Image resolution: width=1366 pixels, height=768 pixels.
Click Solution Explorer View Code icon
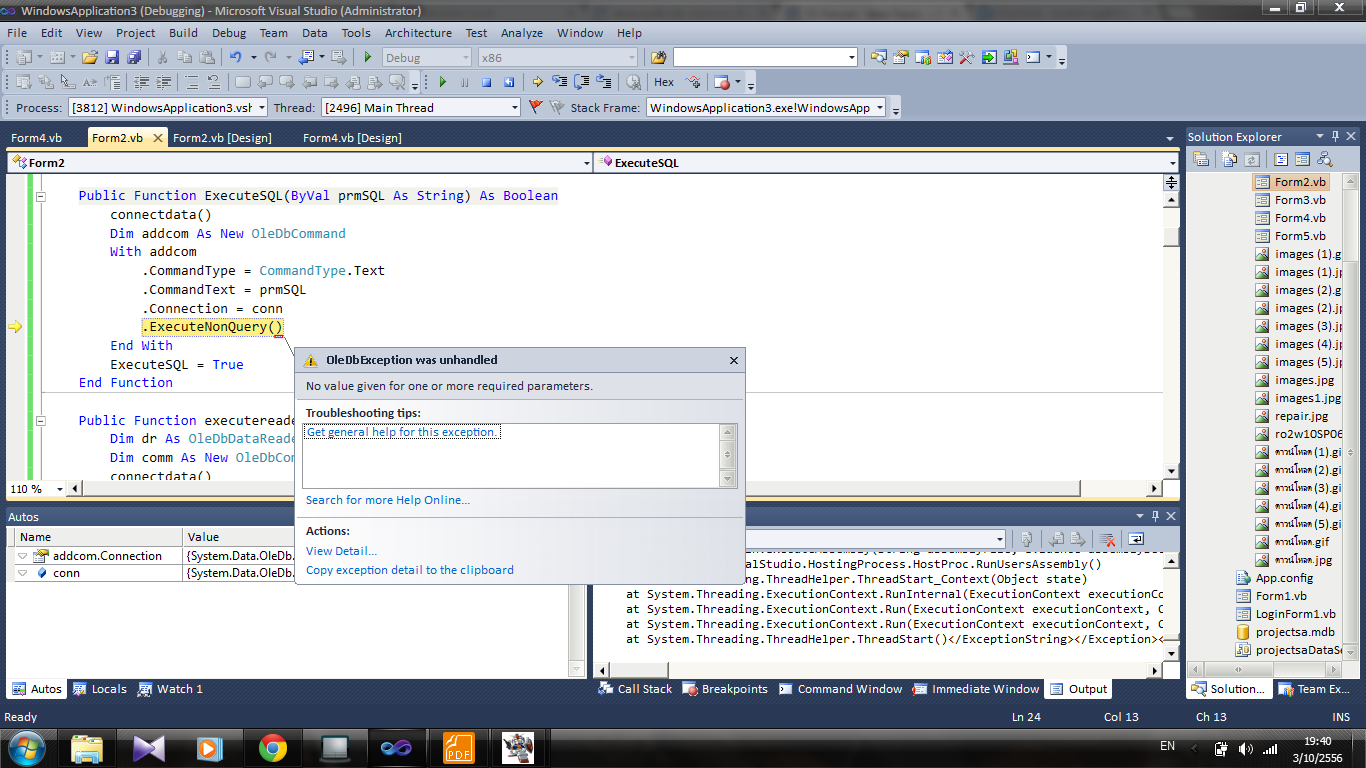(x=1281, y=159)
